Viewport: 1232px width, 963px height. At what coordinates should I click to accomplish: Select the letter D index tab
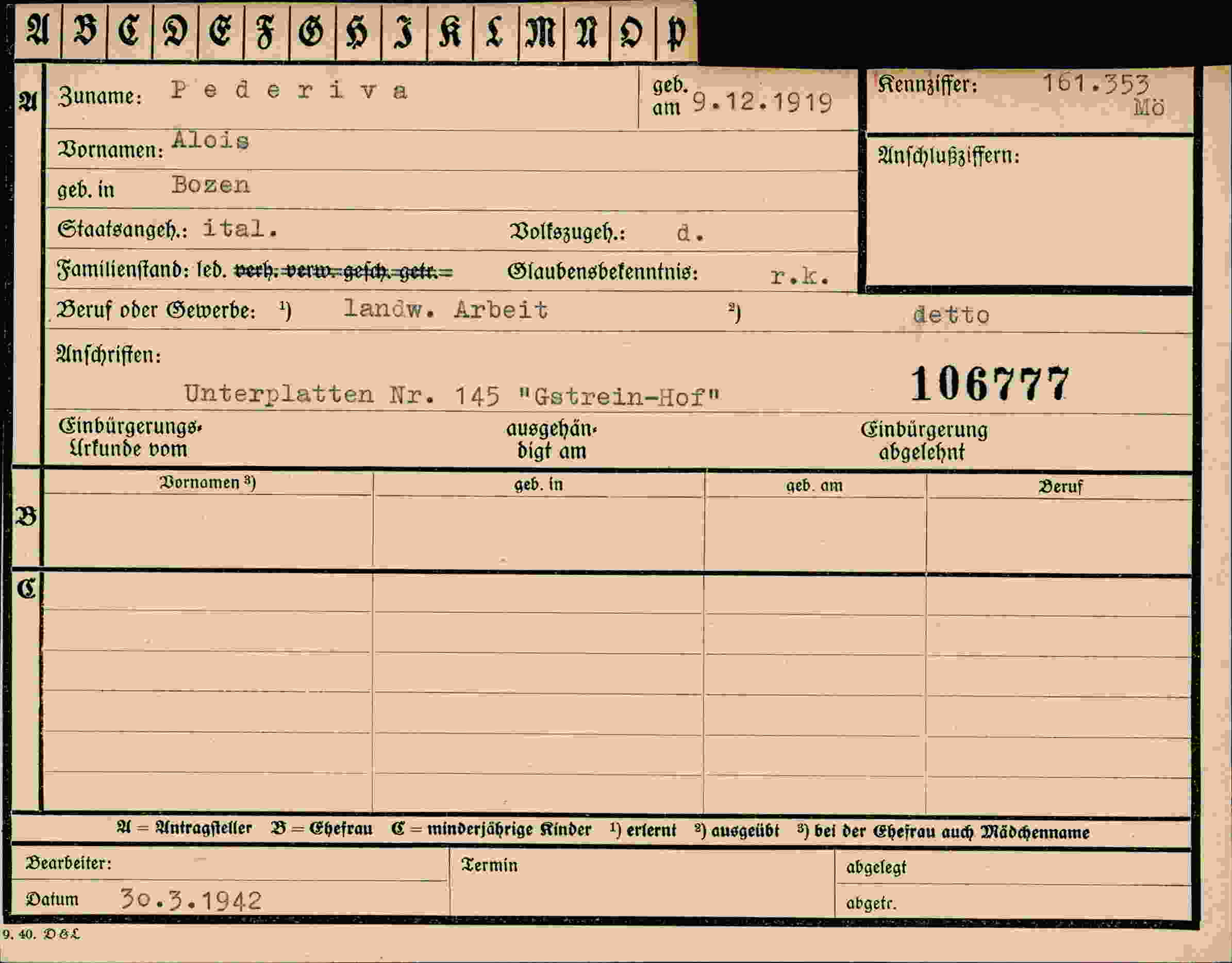tap(175, 31)
